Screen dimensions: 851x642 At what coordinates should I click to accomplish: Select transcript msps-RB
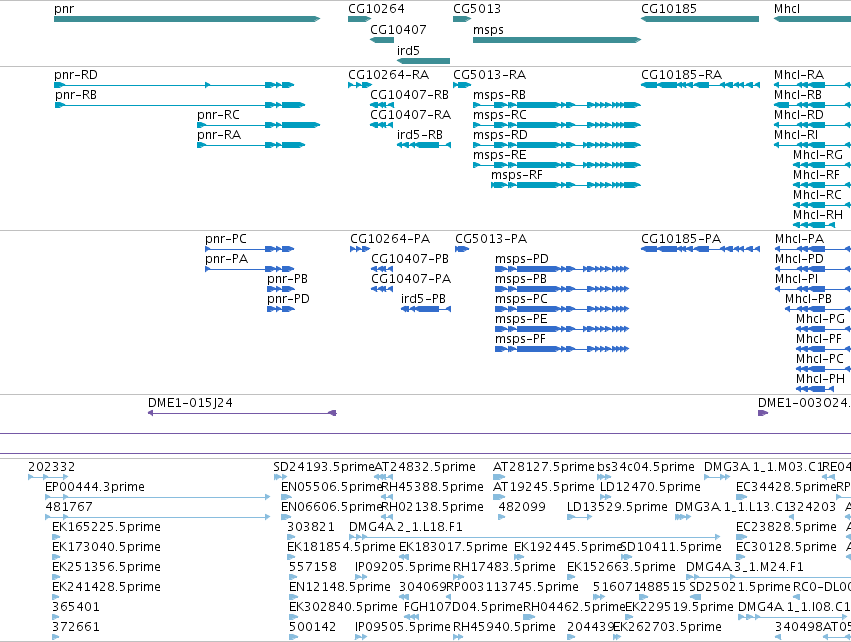coord(557,105)
